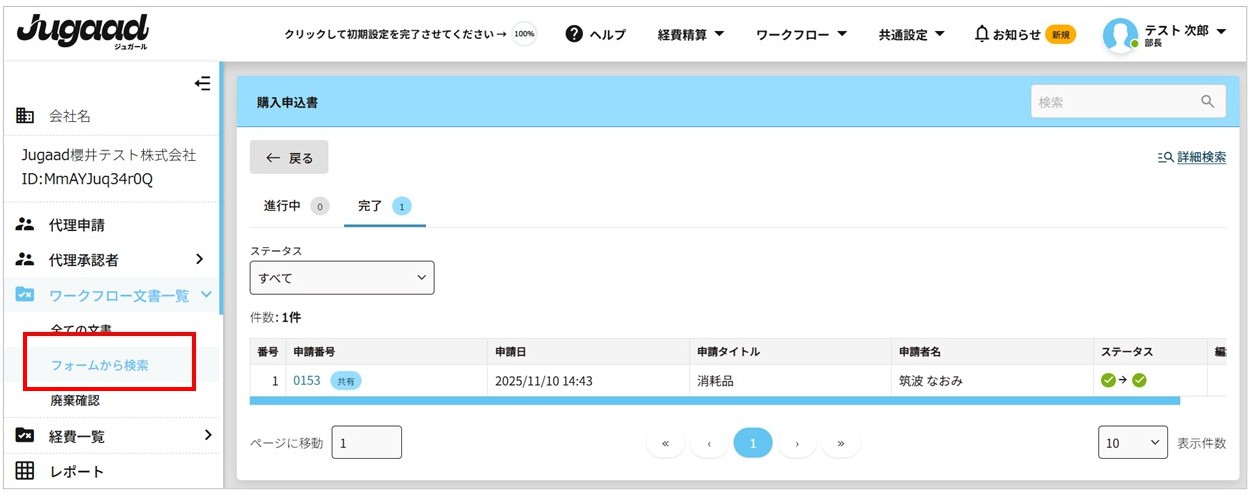Expand the 経費一覧 sidebar section
Image resolution: width=1250 pixels, height=495 pixels.
(x=207, y=435)
